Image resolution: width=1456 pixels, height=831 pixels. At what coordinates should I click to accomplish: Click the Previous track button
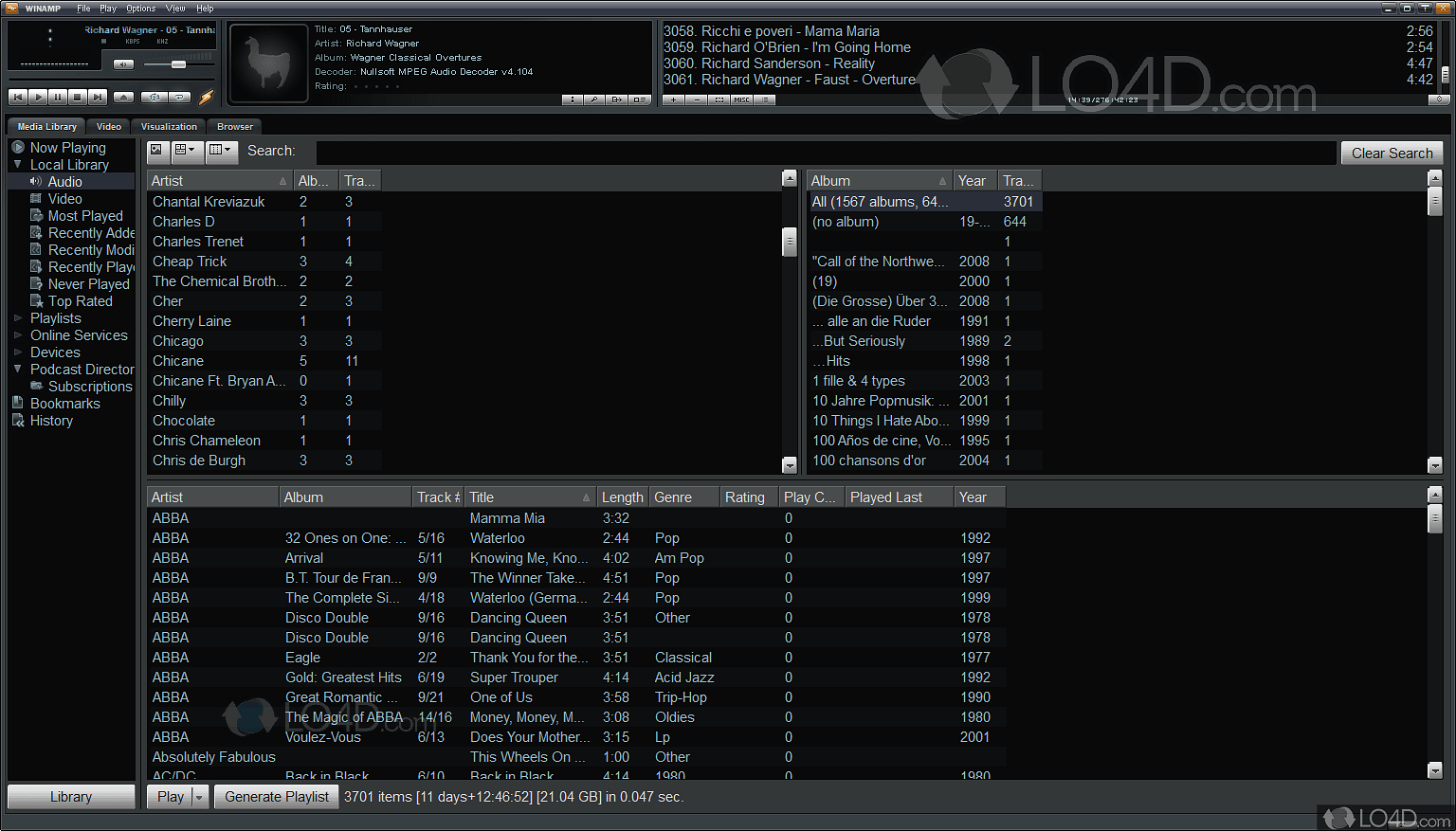(x=17, y=97)
